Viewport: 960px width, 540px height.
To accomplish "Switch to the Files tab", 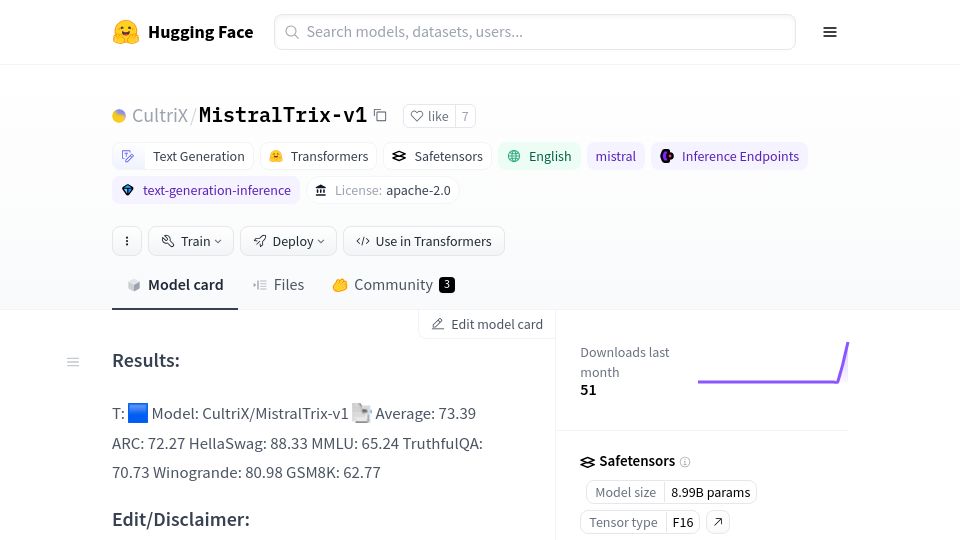I will 279,285.
